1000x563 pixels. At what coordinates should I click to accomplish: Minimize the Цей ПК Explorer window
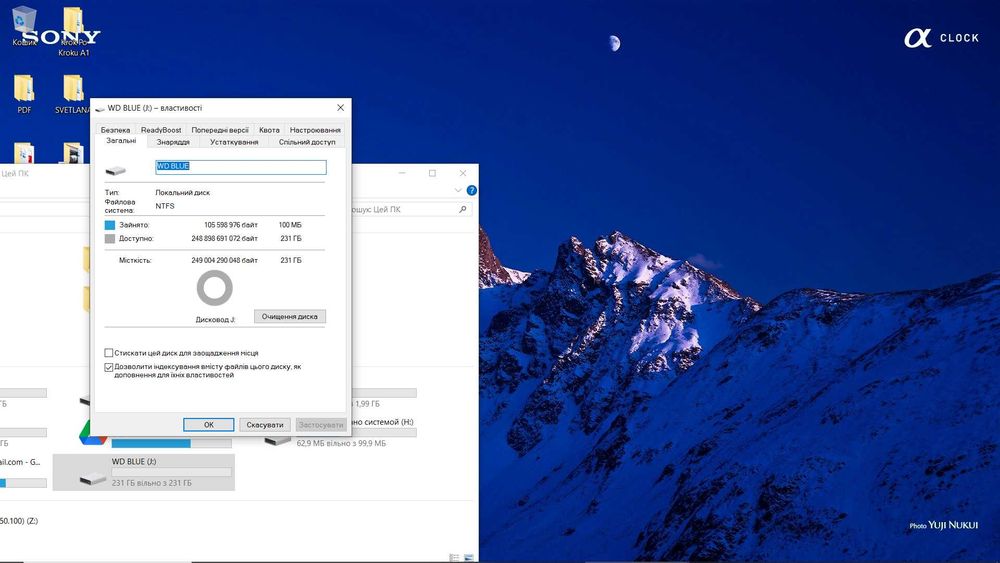tap(402, 173)
